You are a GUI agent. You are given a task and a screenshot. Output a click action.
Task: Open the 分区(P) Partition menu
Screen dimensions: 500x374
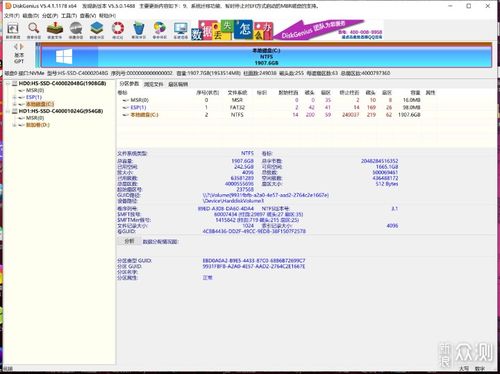[x=50, y=16]
